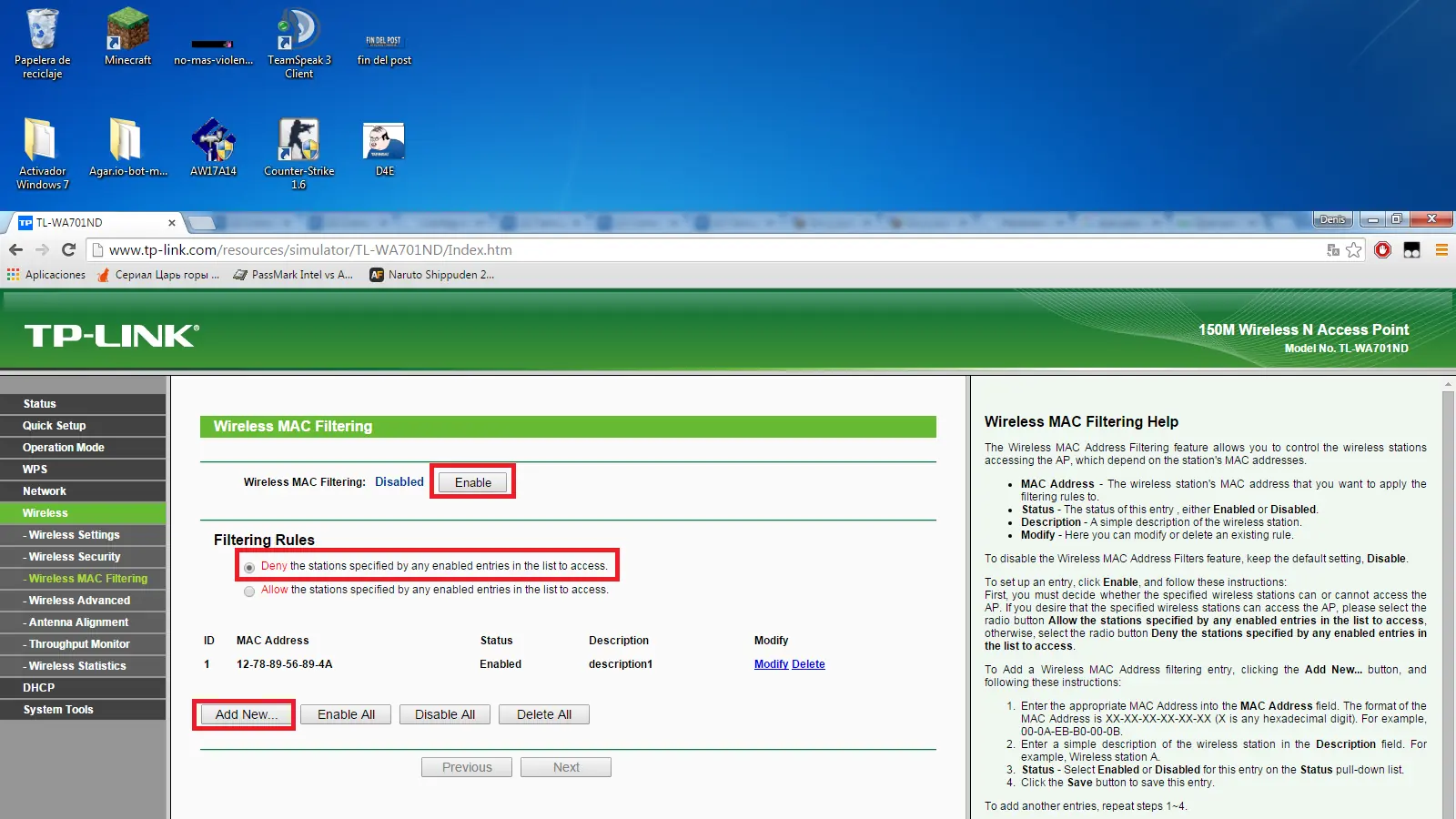This screenshot has width=1456, height=819.
Task: Reload the page with the refresh icon
Action: [x=68, y=249]
